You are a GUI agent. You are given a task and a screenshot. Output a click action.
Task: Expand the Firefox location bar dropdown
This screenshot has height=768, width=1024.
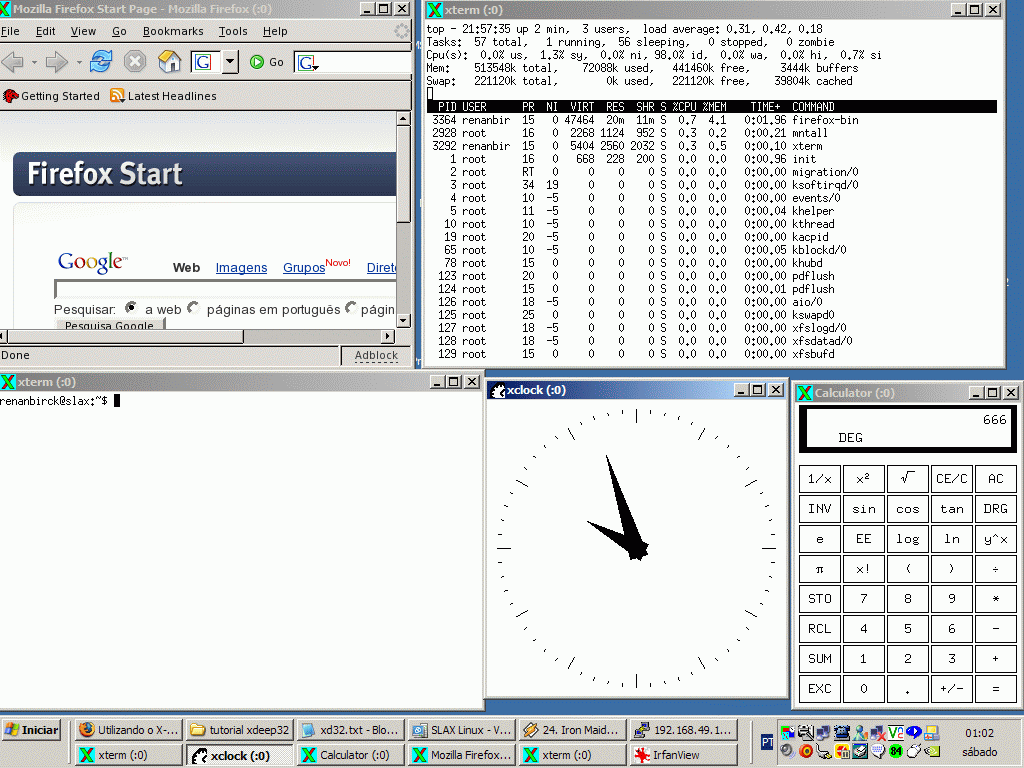(x=230, y=62)
